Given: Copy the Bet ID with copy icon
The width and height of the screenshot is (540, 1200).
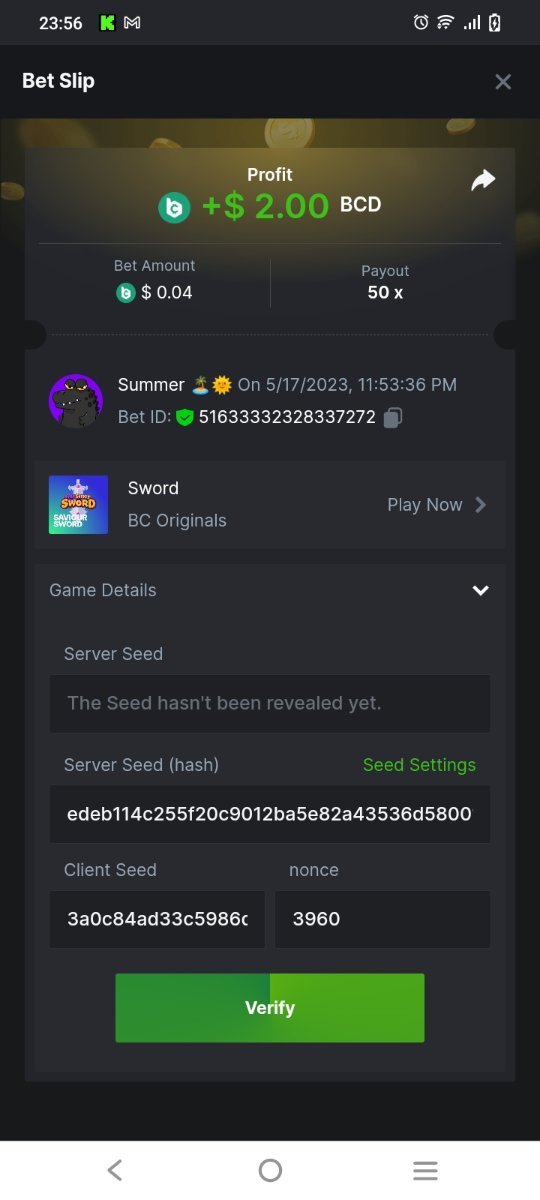Looking at the screenshot, I should 393,417.
